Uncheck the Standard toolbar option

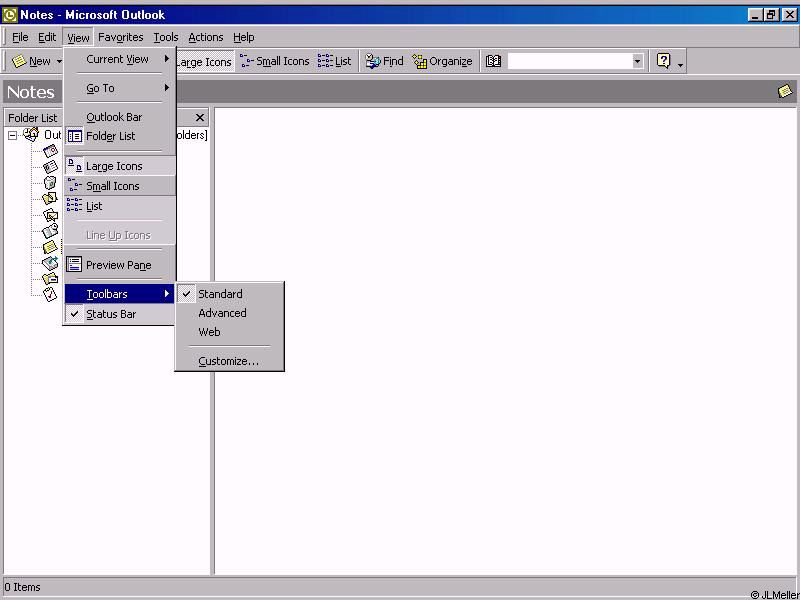(230, 294)
